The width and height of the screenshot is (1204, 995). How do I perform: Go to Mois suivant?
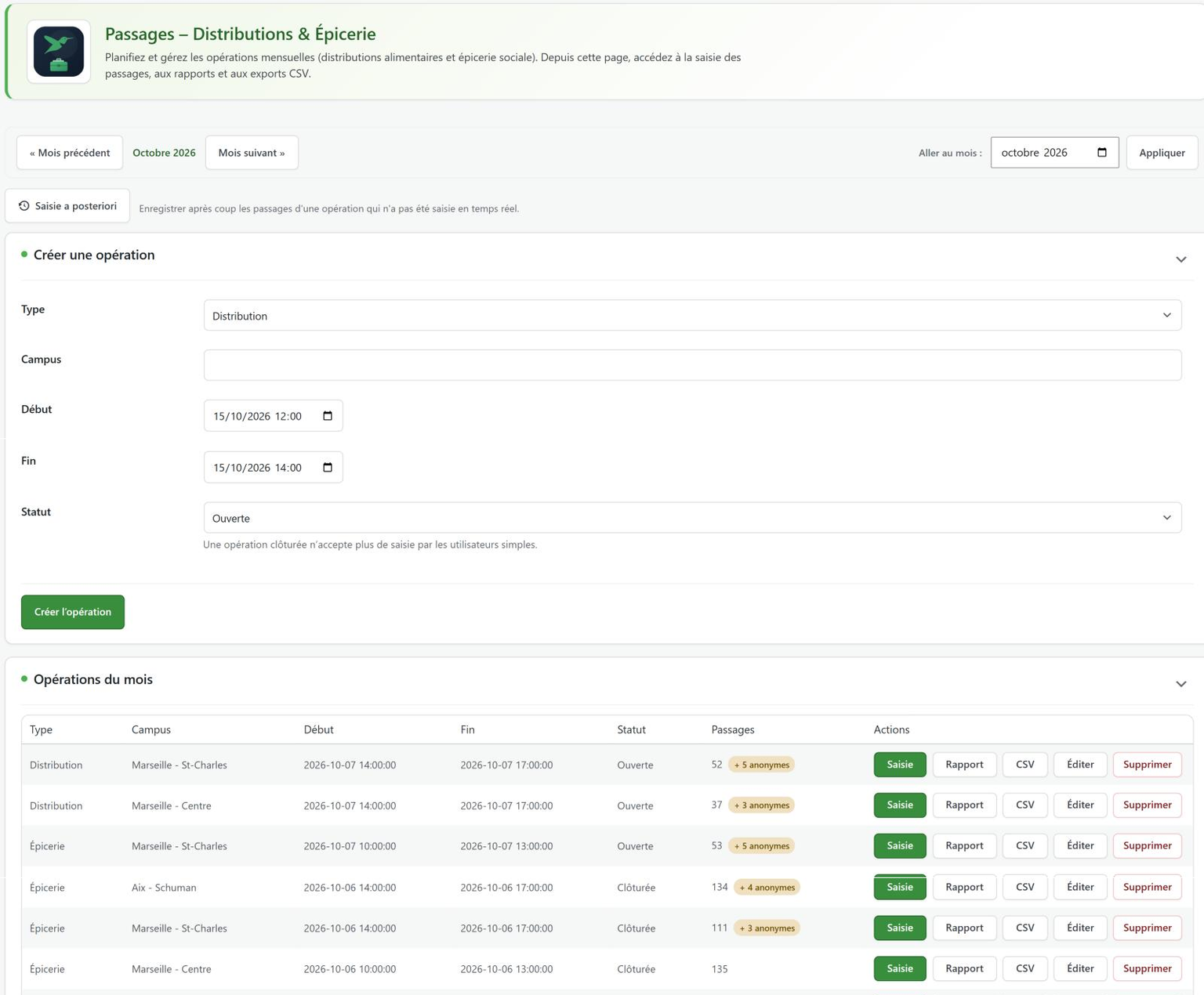tap(252, 153)
